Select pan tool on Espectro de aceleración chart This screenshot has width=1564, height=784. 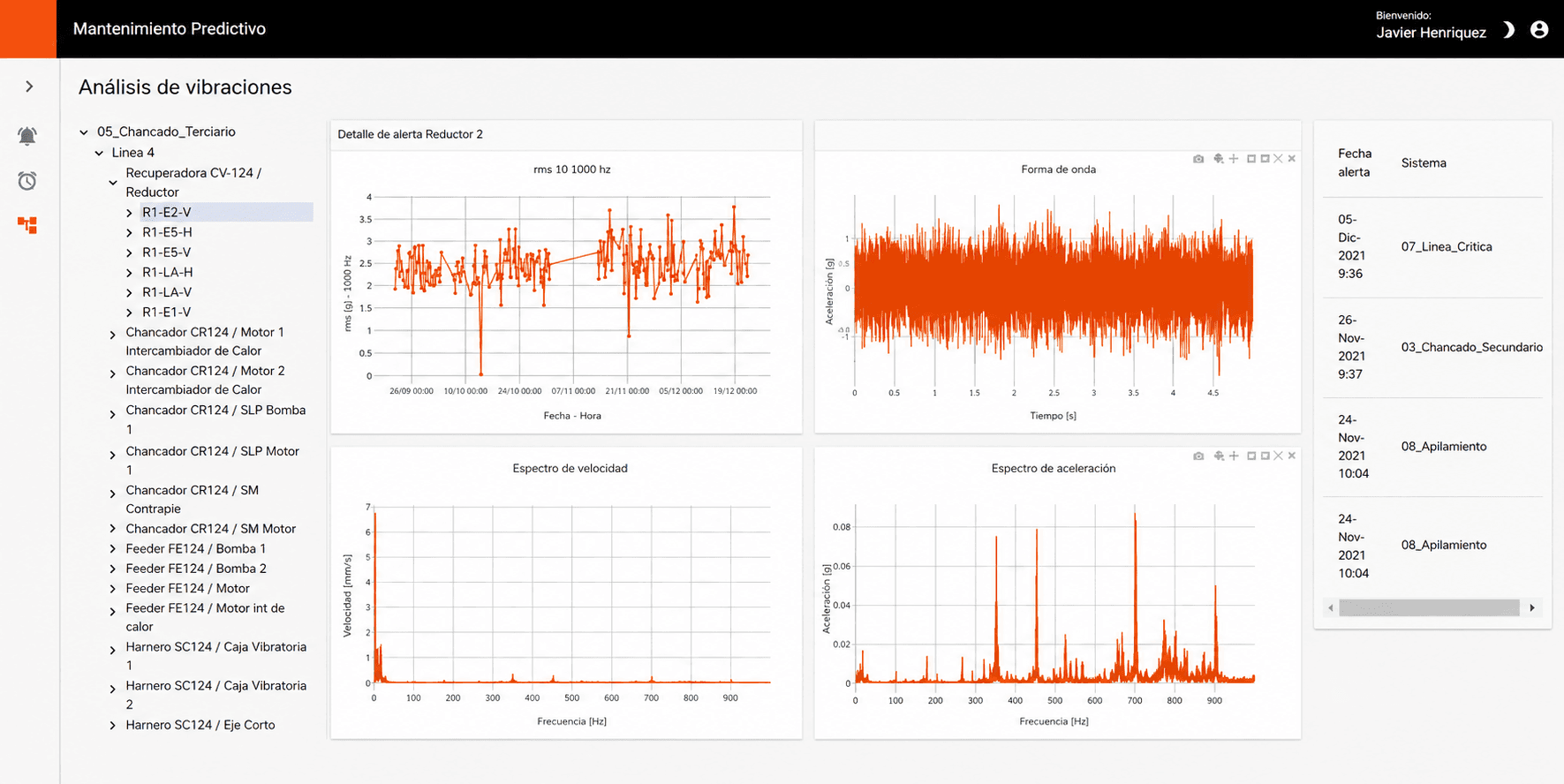point(1234,456)
